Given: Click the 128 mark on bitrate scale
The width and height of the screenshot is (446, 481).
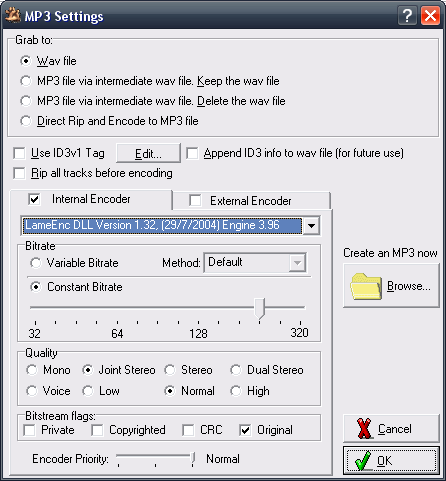Looking at the screenshot, I should pos(198,333).
